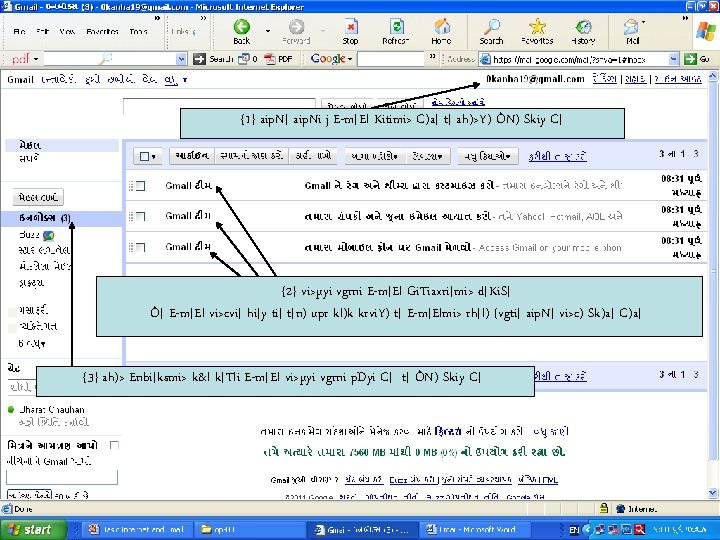Open the Edit menu
The image size is (720, 540).
pos(42,31)
